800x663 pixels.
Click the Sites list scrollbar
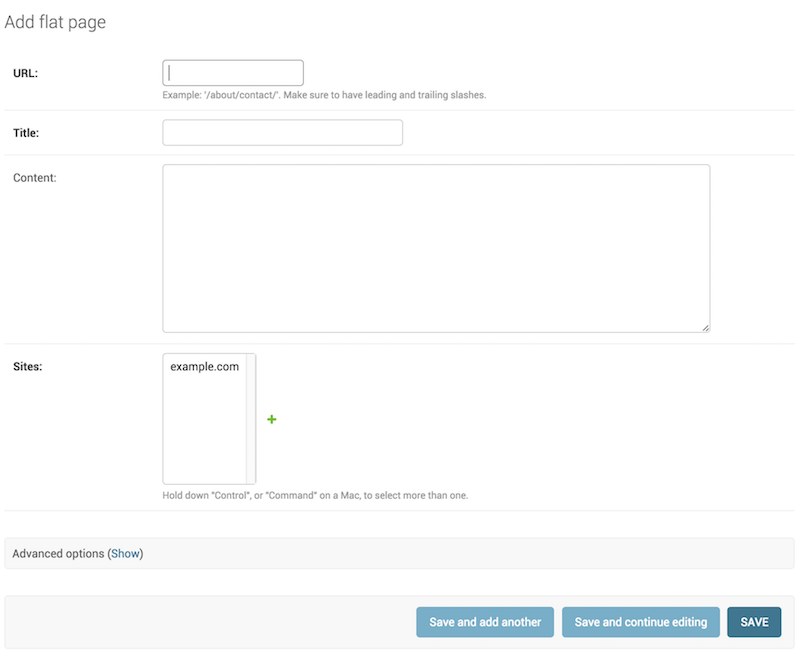(x=251, y=418)
